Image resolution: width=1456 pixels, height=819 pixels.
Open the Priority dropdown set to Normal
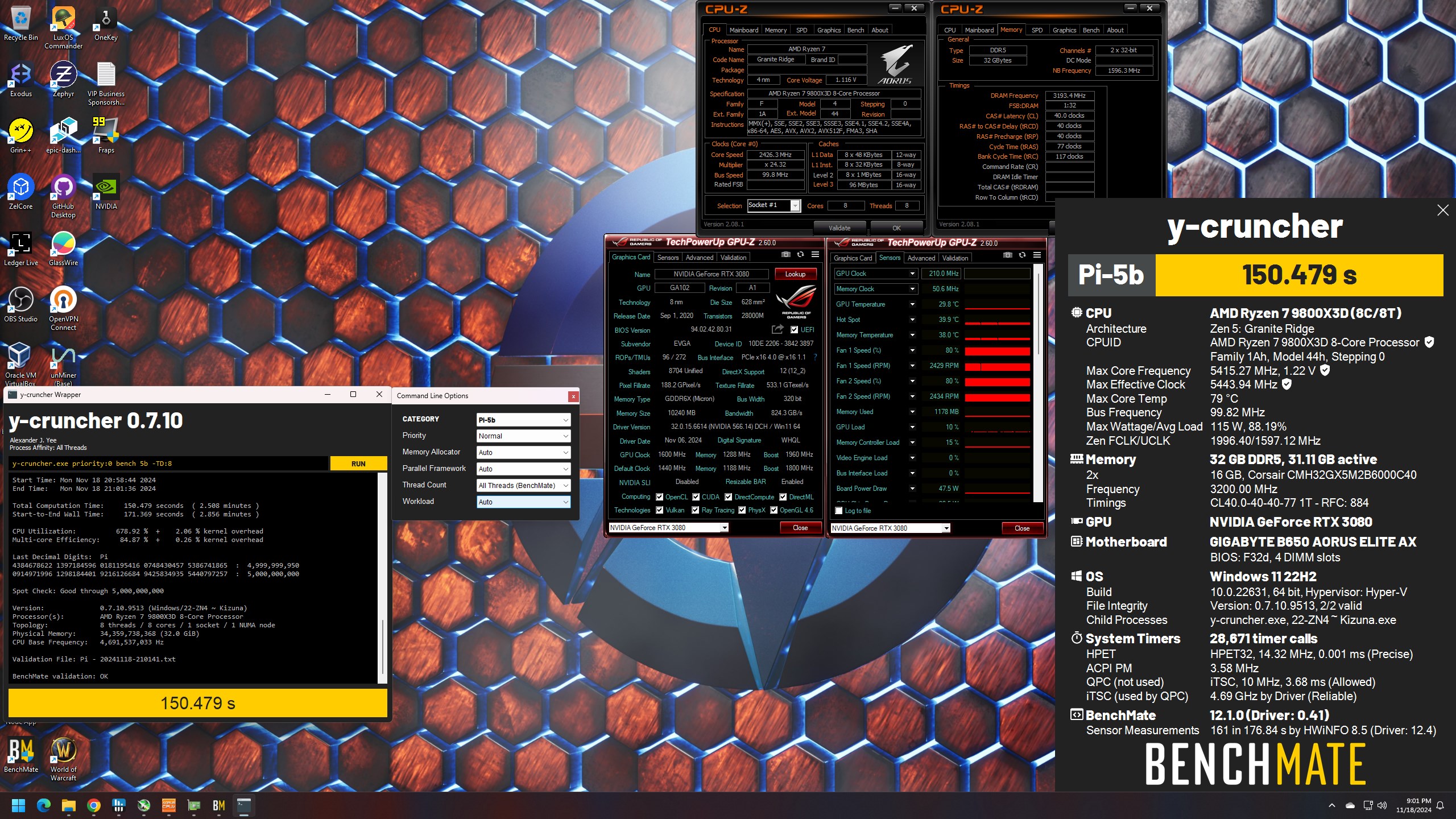(x=523, y=436)
